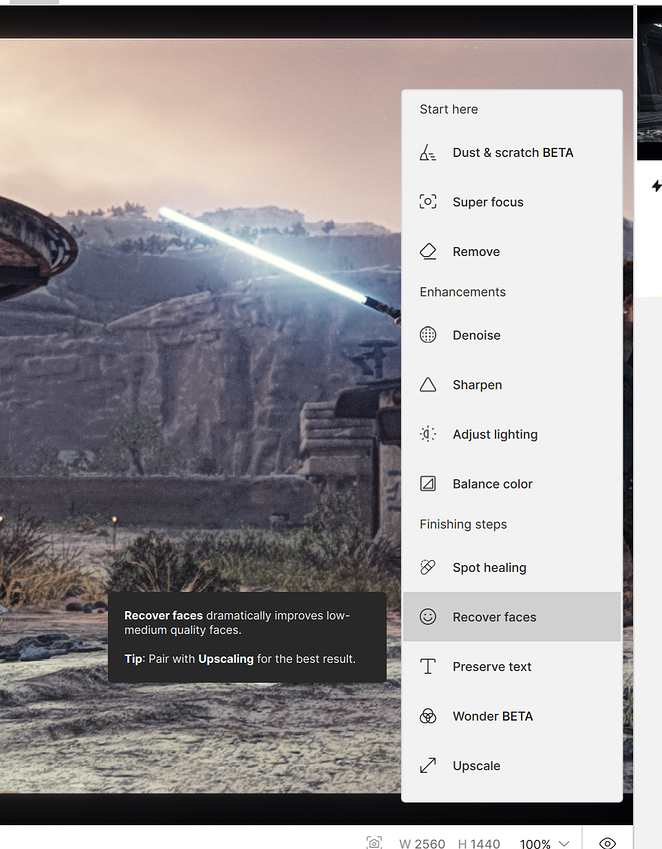The image size is (662, 849).
Task: Select Wonder BETA from the menu
Action: 492,716
